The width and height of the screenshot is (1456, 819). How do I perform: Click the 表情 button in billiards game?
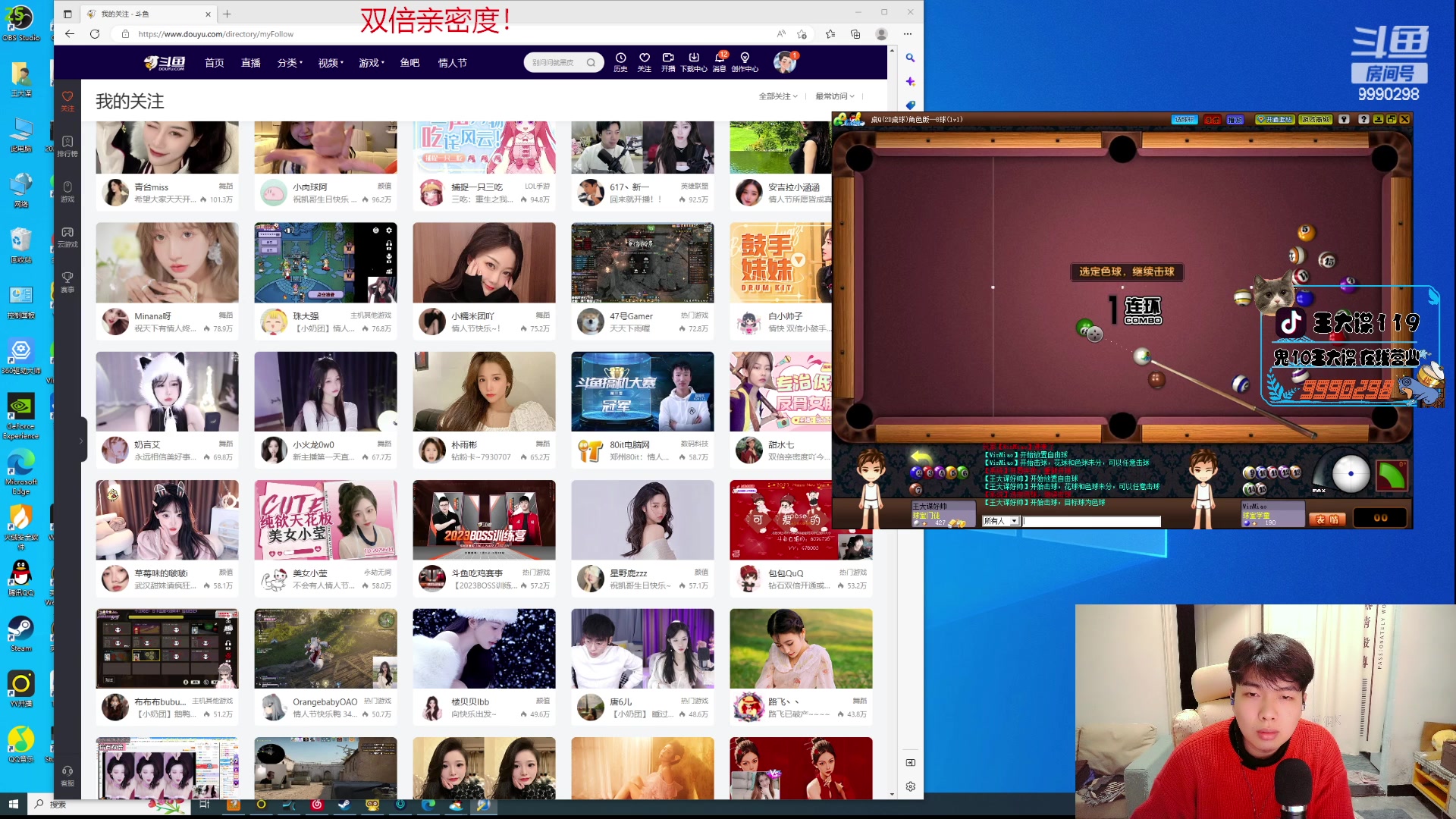tap(1327, 519)
